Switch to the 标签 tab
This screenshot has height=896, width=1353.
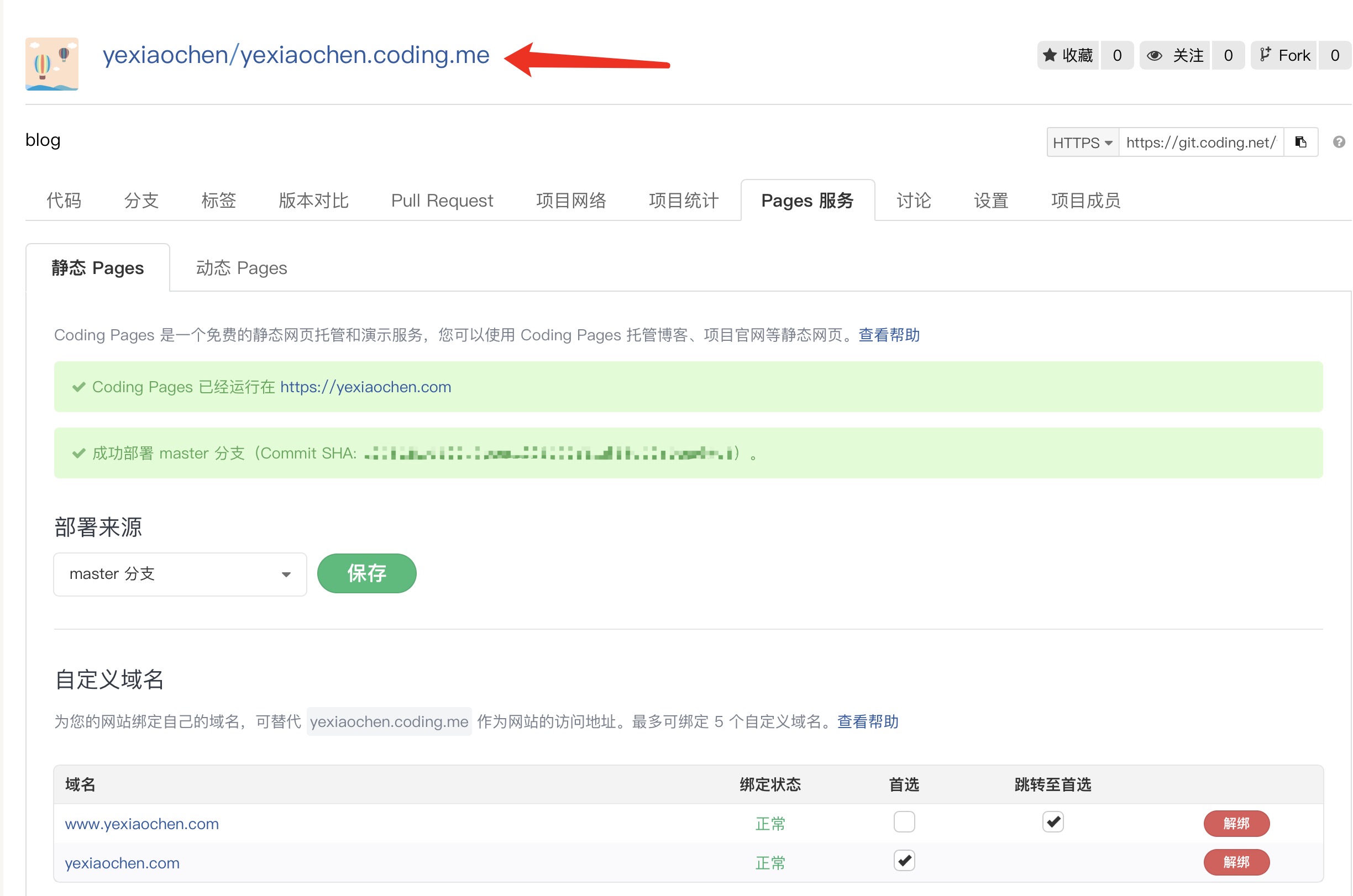tap(218, 201)
